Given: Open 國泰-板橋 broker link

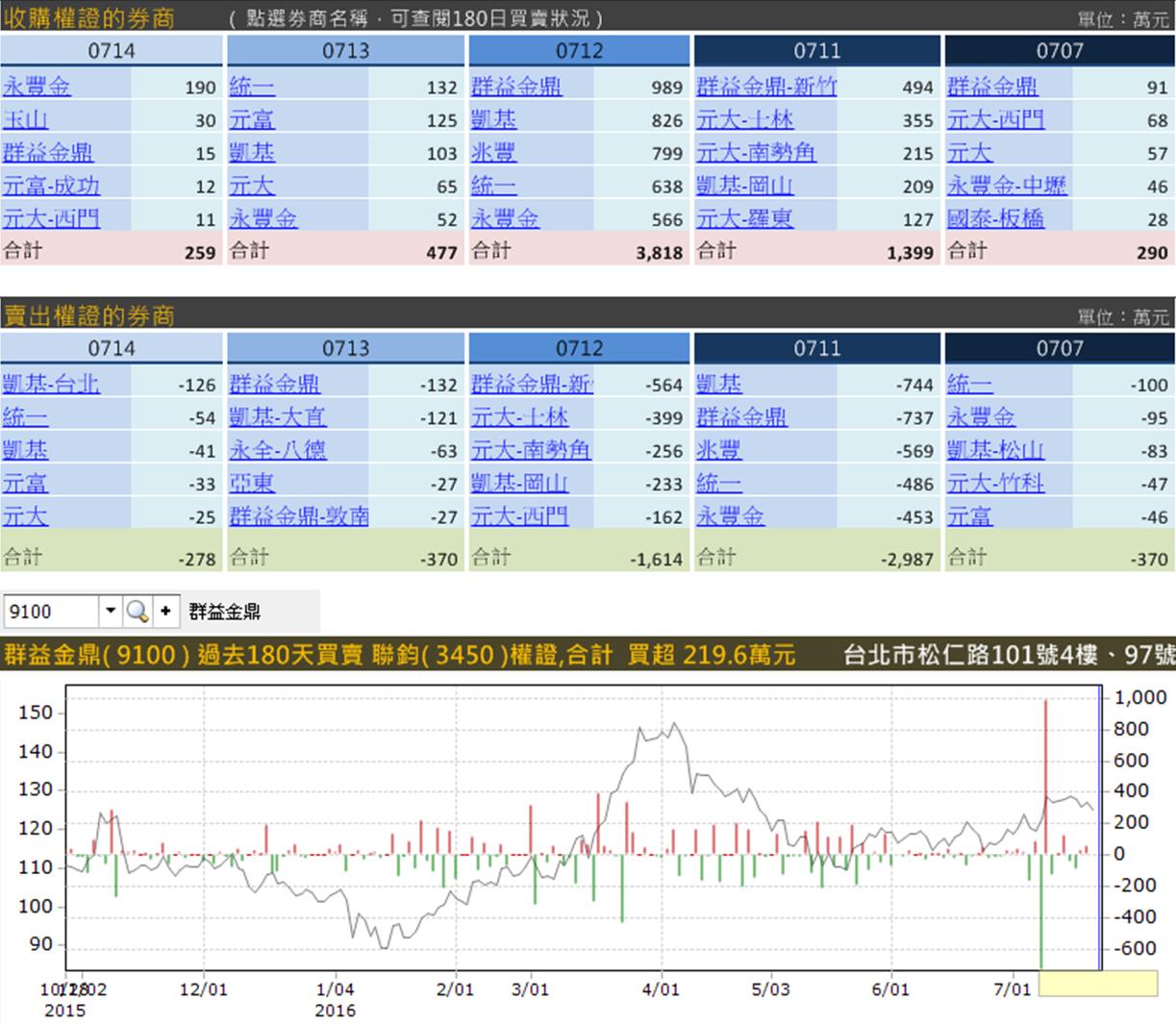Looking at the screenshot, I should pos(996,218).
